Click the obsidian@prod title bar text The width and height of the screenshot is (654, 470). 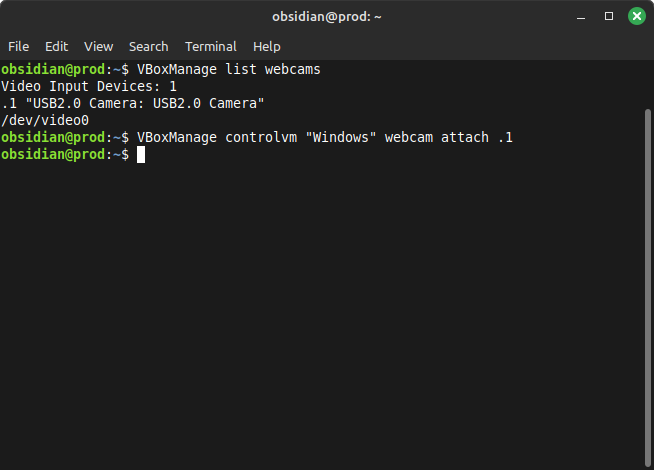click(x=326, y=16)
